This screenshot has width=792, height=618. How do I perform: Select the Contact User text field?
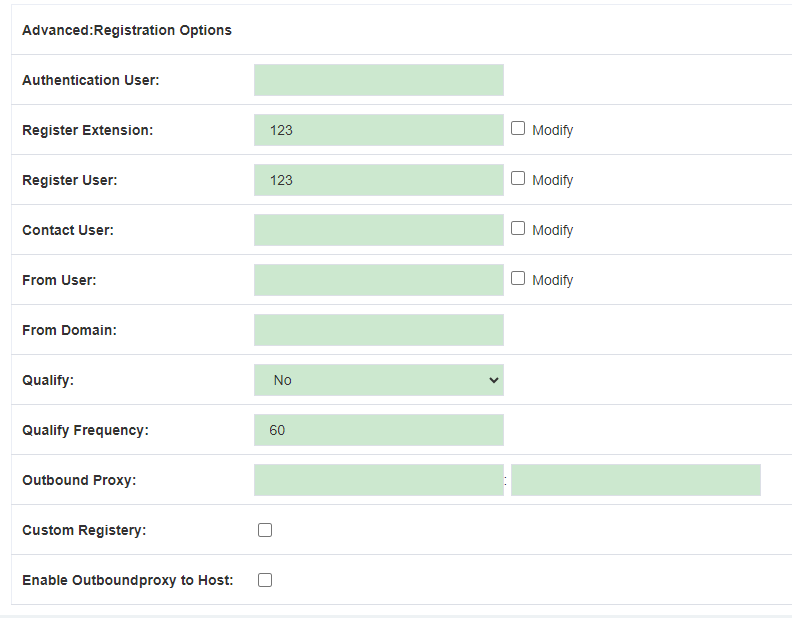(x=379, y=230)
